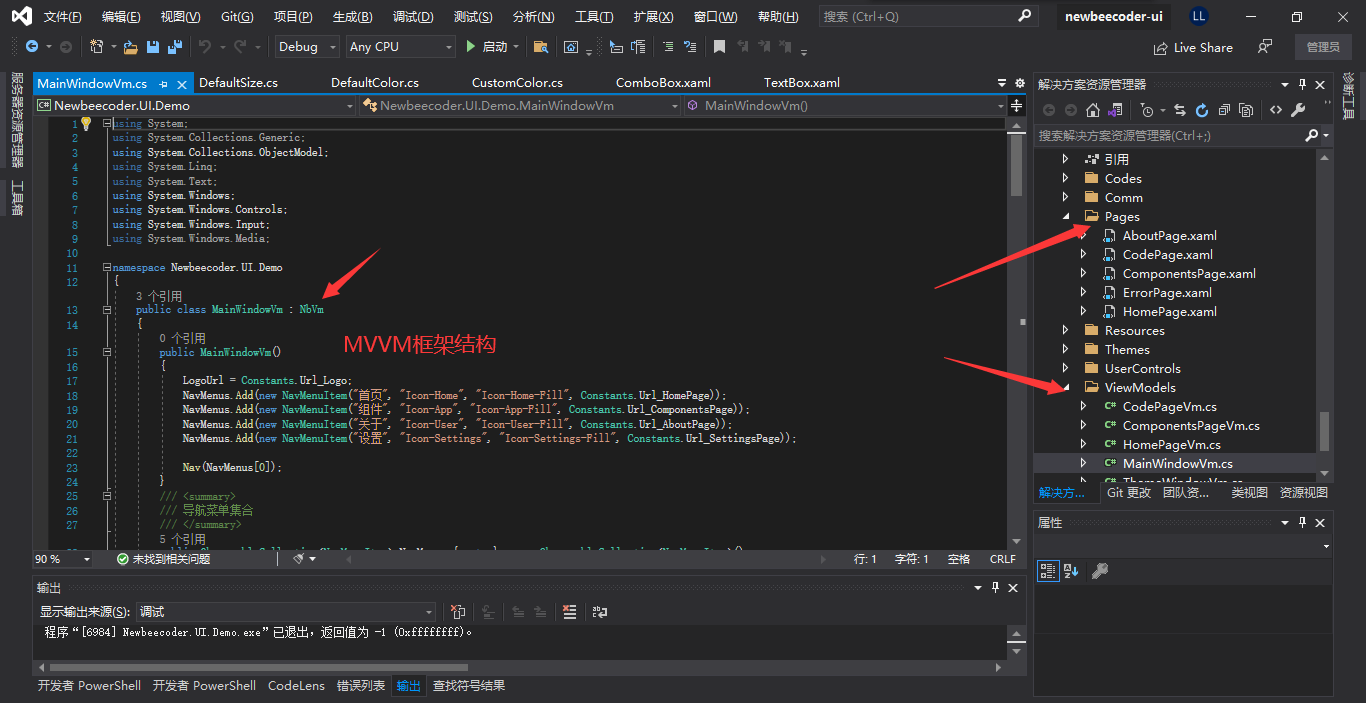Click the Navigate Backward toolbar icon

(32, 47)
